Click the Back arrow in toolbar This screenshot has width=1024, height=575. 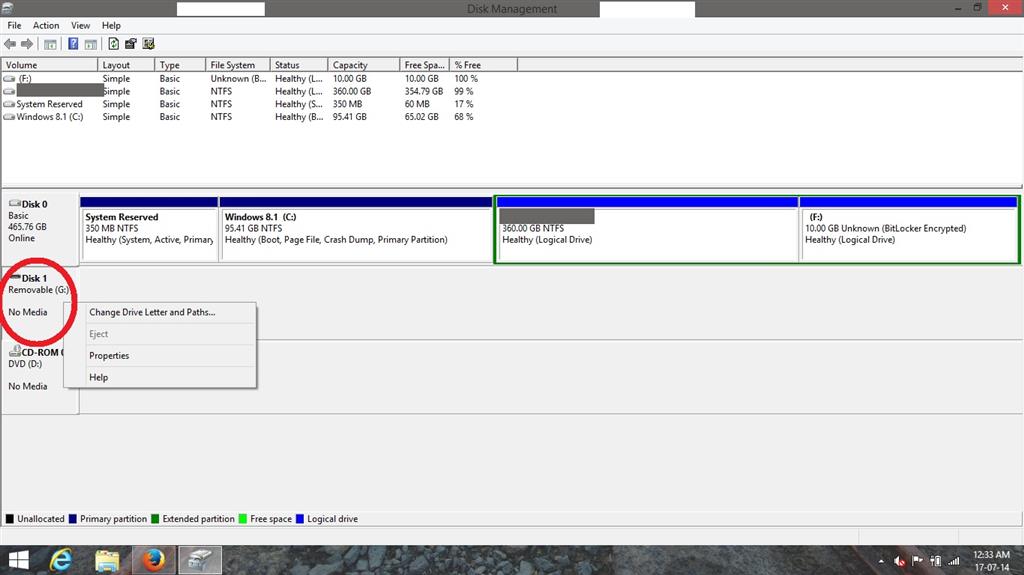click(10, 44)
